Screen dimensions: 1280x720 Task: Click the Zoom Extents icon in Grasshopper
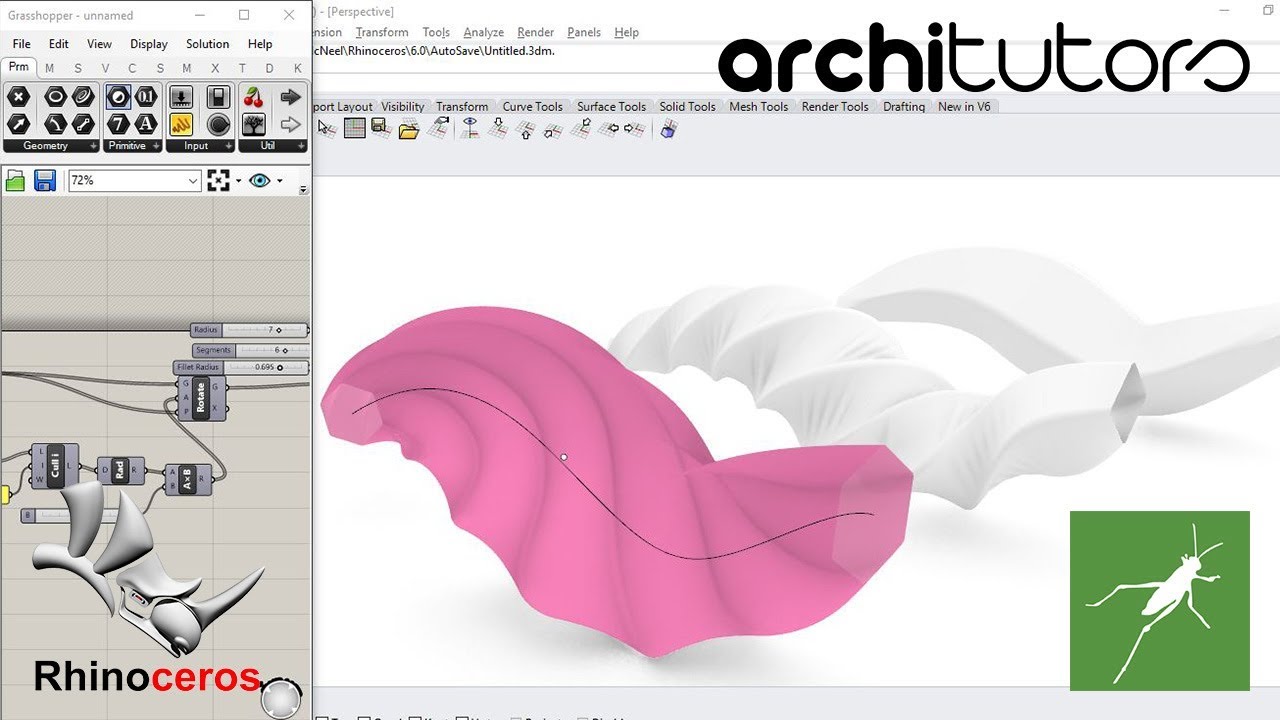point(218,181)
